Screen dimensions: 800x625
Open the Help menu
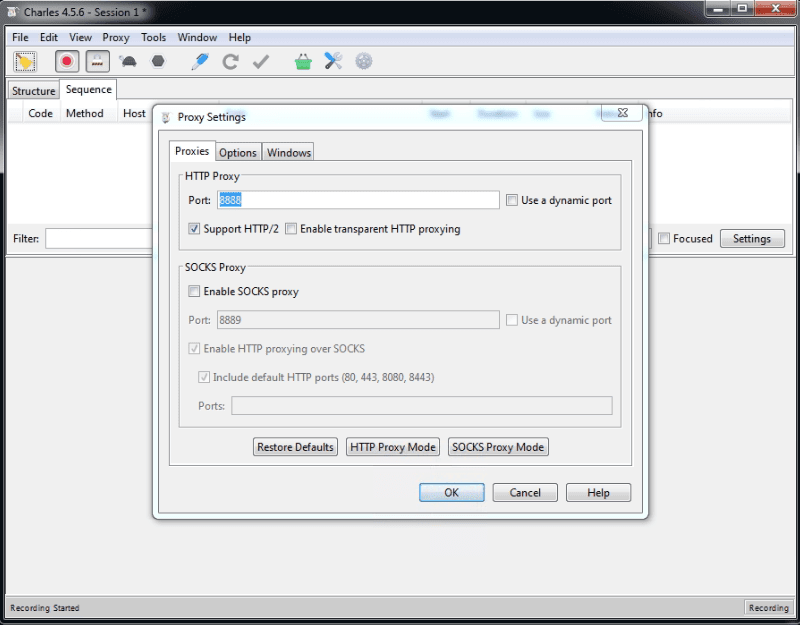point(239,37)
